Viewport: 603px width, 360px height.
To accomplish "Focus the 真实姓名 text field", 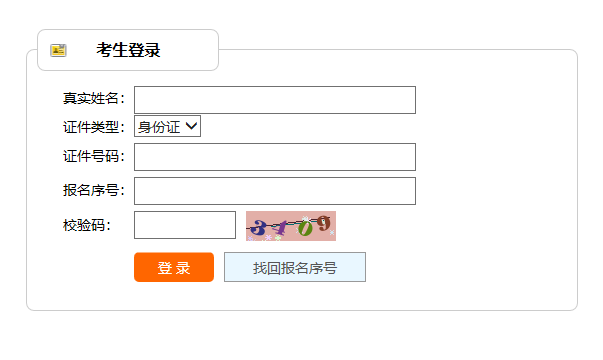I will [x=275, y=100].
